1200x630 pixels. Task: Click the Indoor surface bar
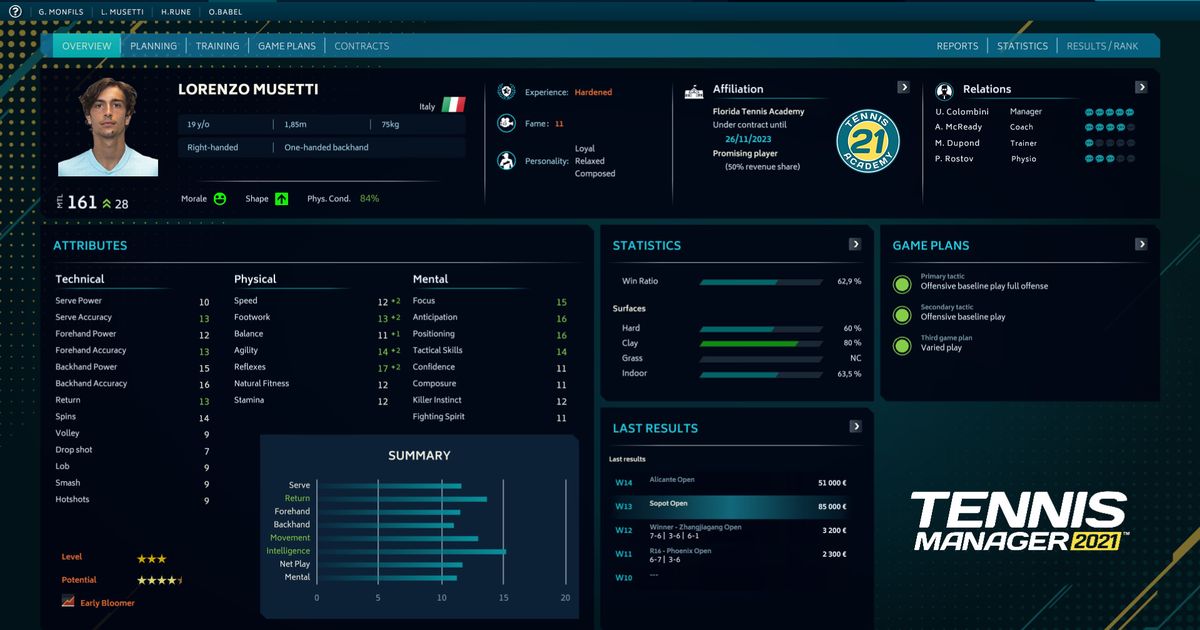pyautogui.click(x=760, y=373)
